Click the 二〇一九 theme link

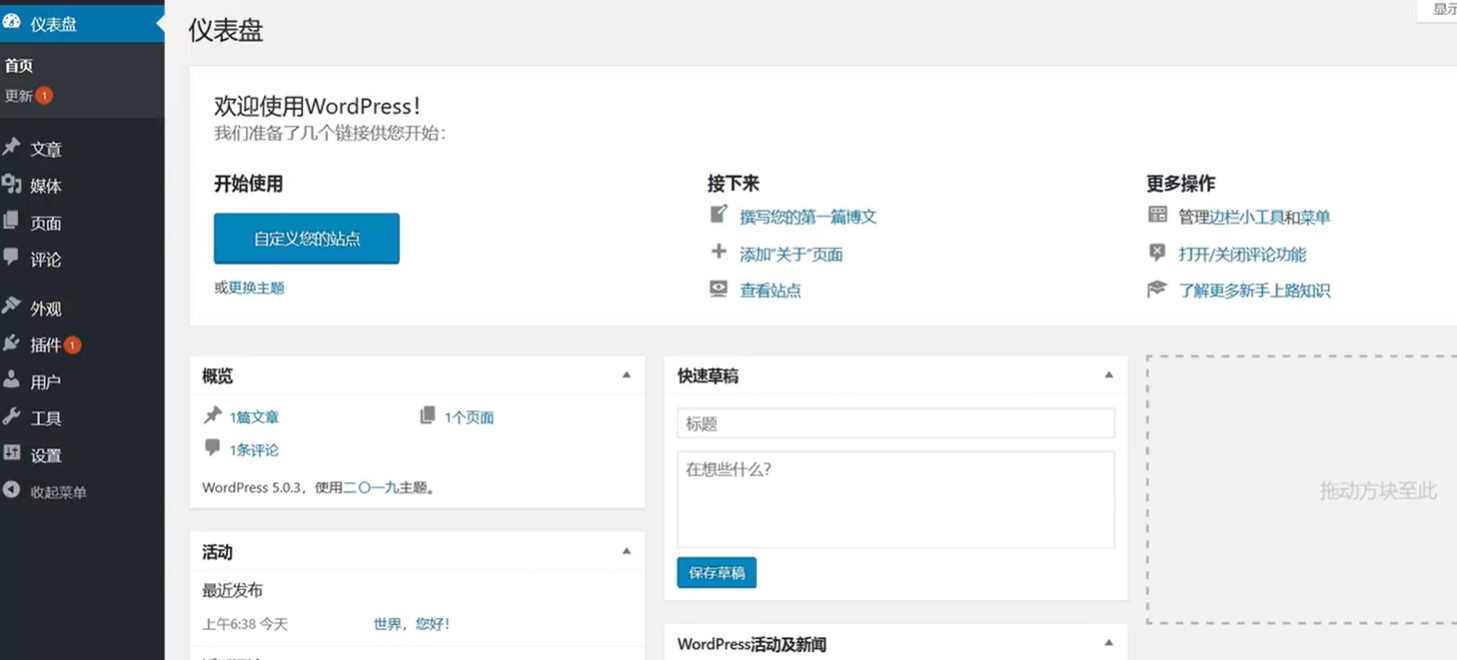tap(371, 488)
